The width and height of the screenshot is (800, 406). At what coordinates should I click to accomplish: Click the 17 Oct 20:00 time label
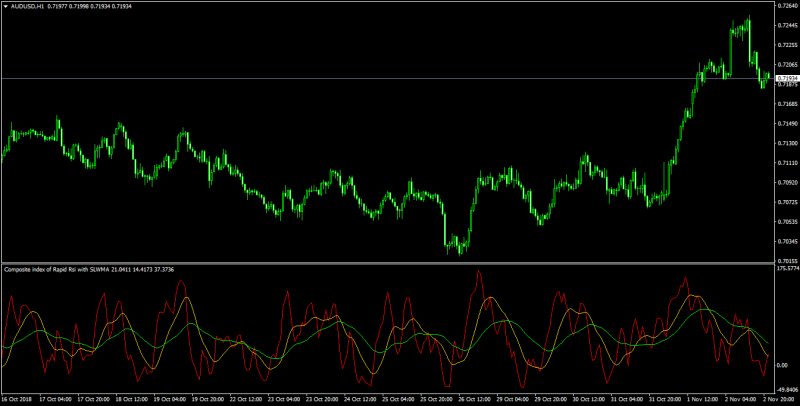click(x=93, y=399)
